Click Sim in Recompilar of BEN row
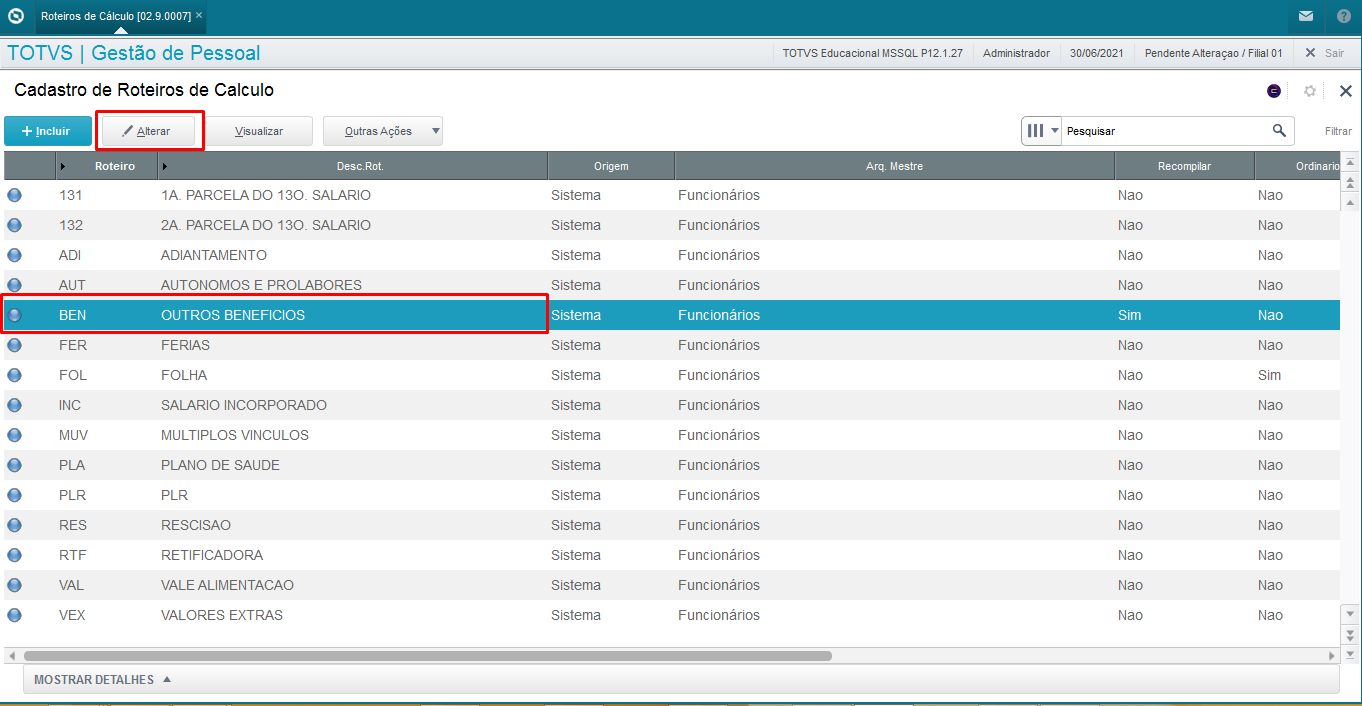Viewport: 1362px width, 706px height. [x=1129, y=315]
